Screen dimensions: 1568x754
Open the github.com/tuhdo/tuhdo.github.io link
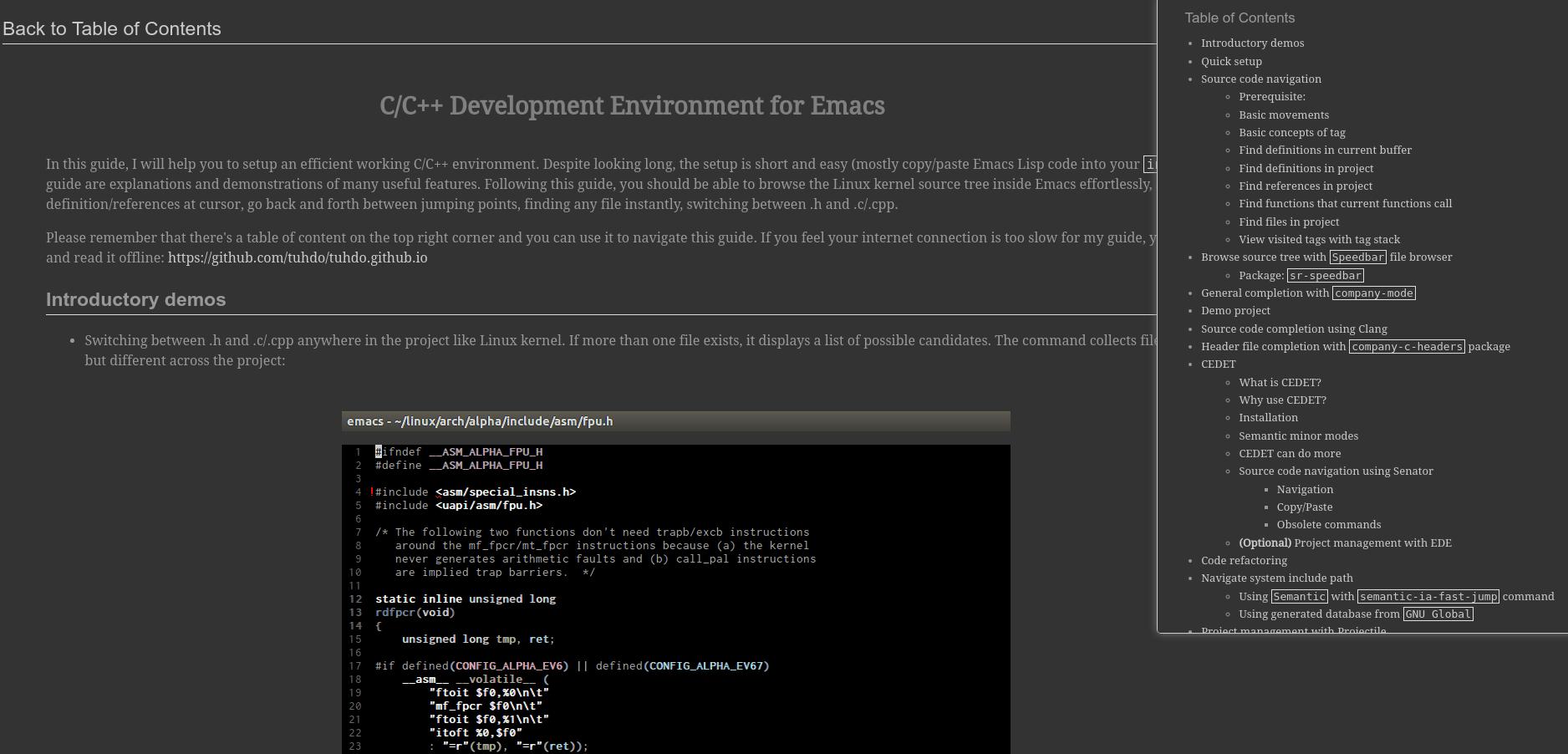pyautogui.click(x=298, y=257)
